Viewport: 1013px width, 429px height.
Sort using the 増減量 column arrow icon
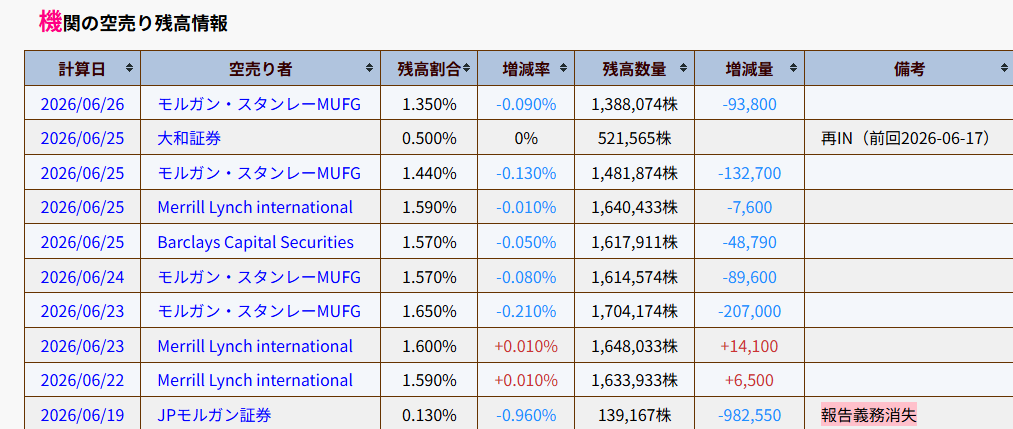(793, 68)
